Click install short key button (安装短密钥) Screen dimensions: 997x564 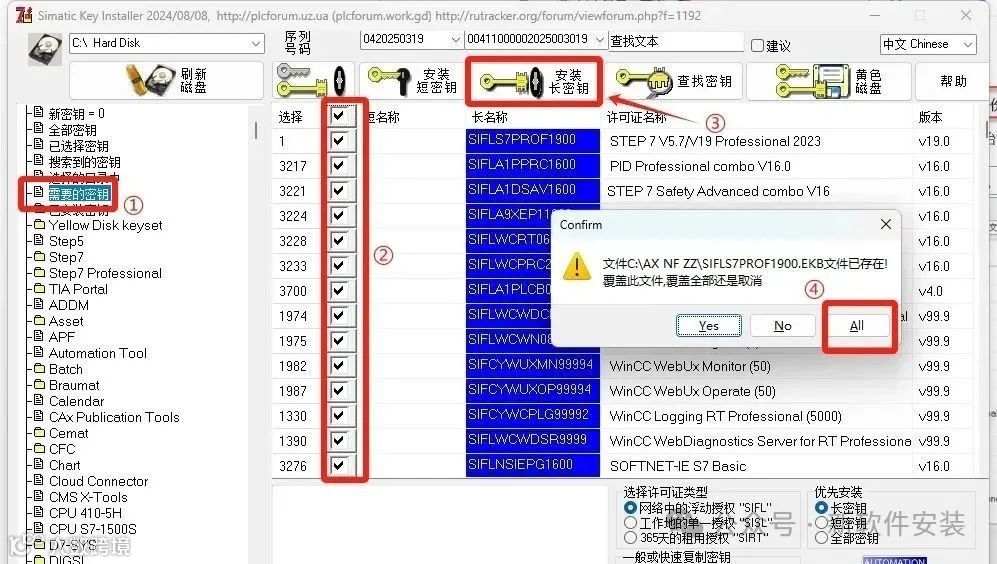(411, 81)
